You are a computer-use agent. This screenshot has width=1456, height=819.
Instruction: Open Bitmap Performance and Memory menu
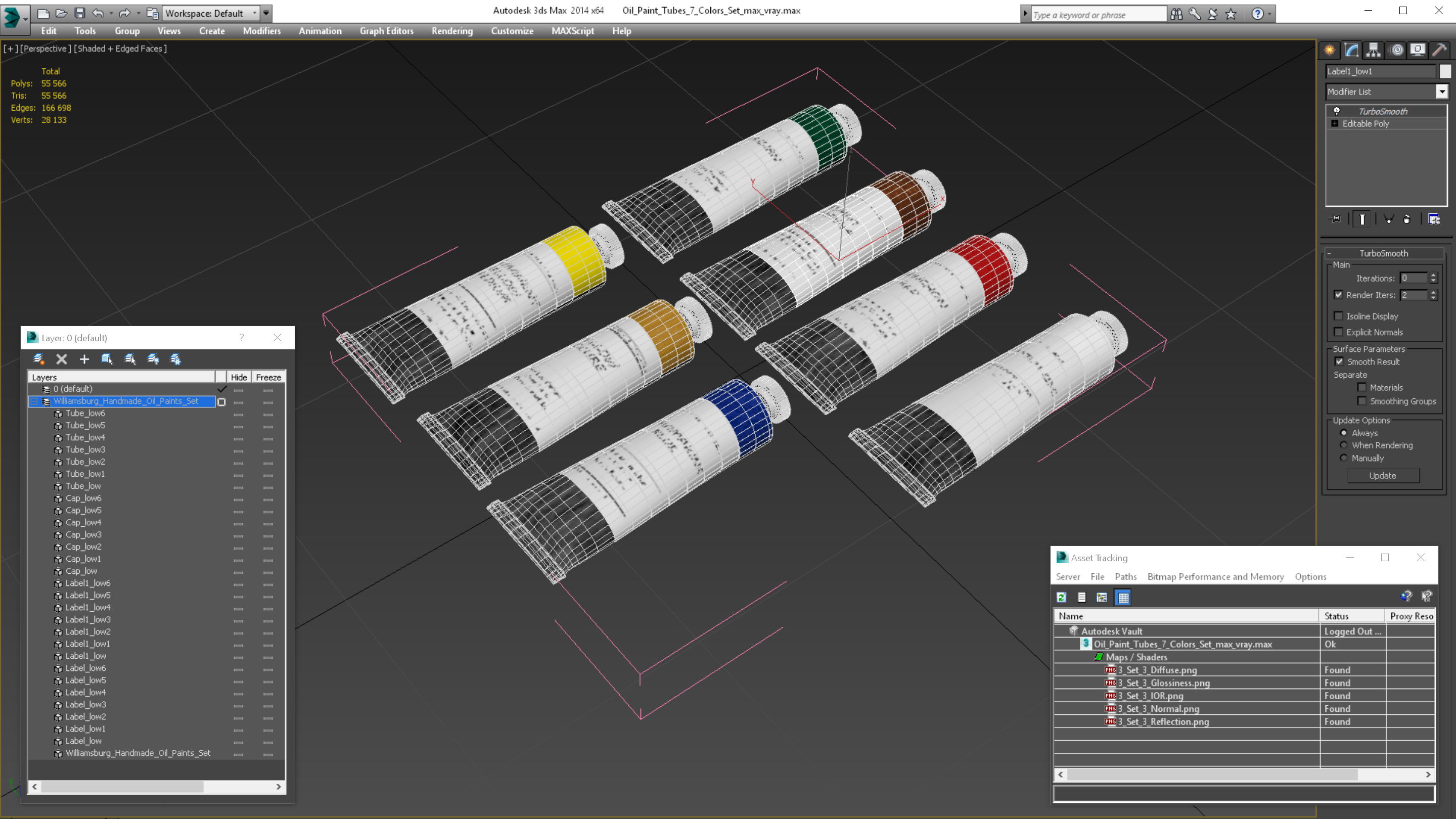1215,576
